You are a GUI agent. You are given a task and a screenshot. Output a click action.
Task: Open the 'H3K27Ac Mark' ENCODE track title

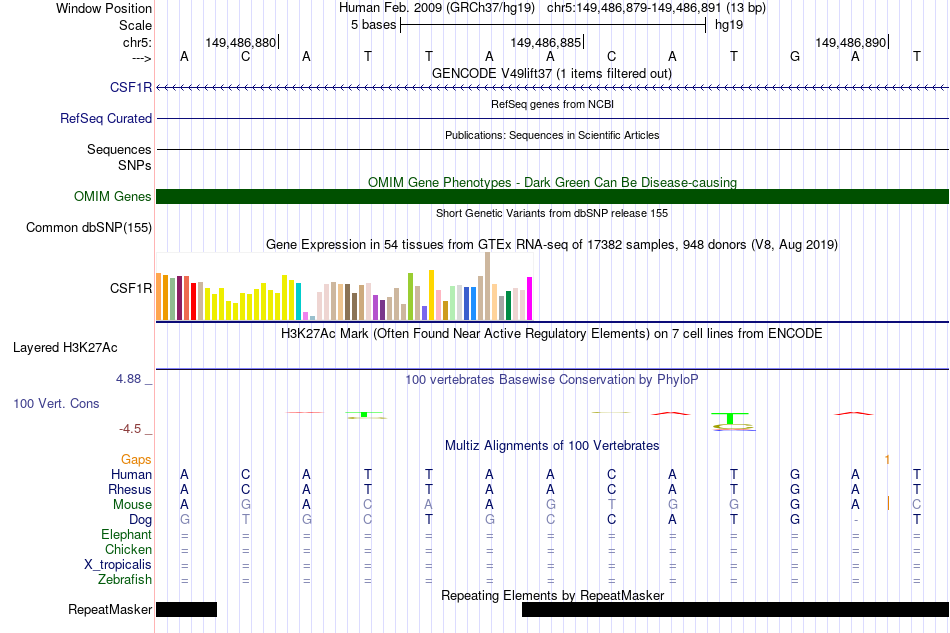(552, 334)
